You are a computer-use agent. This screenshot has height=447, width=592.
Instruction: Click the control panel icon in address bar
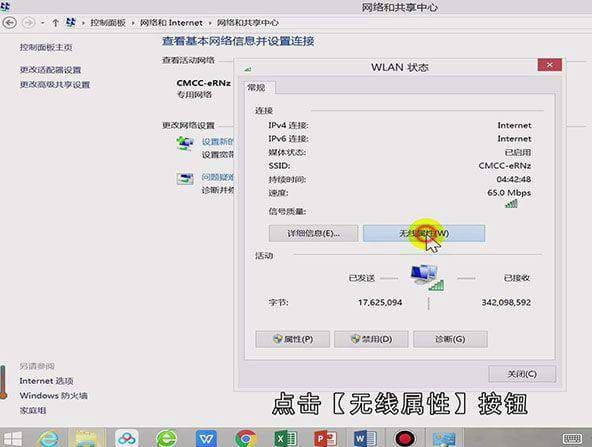tap(71, 23)
